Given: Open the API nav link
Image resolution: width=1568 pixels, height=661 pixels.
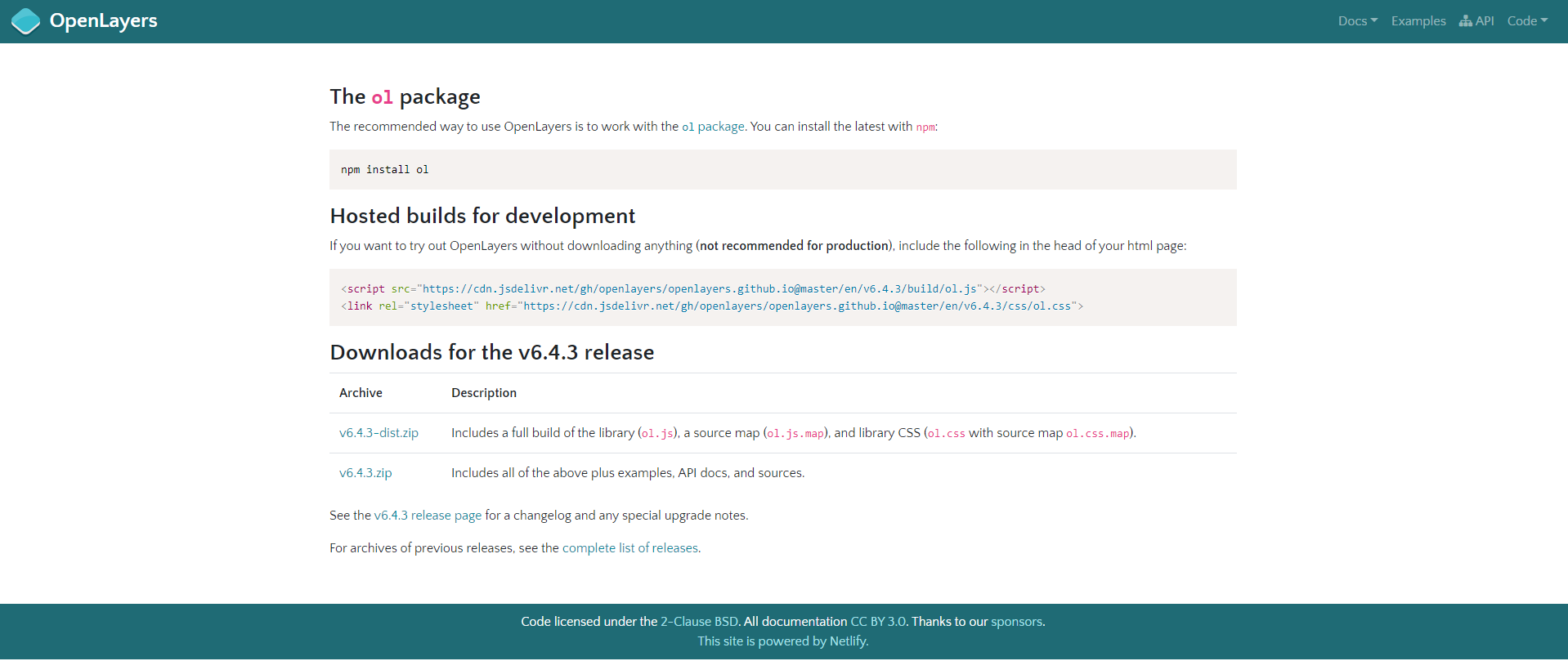Looking at the screenshot, I should (x=1476, y=21).
